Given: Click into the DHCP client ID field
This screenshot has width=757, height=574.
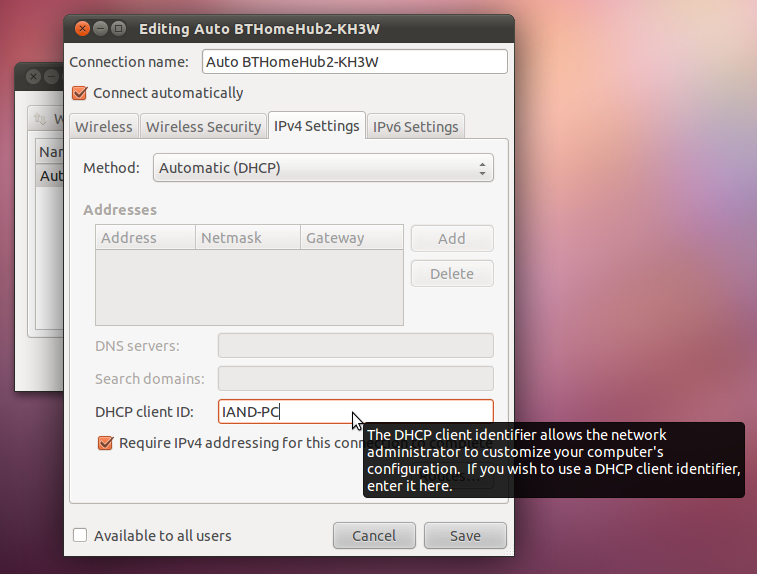Looking at the screenshot, I should pos(356,412).
